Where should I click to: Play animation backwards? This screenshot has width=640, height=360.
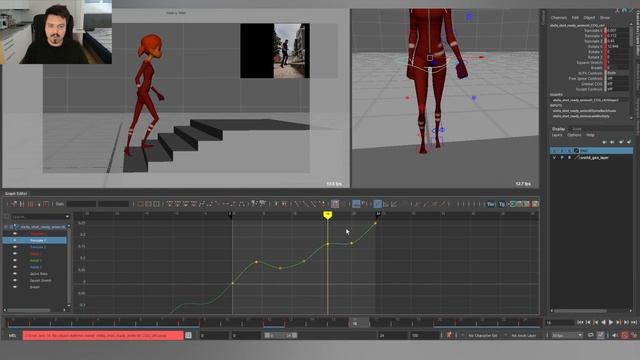pos(603,322)
